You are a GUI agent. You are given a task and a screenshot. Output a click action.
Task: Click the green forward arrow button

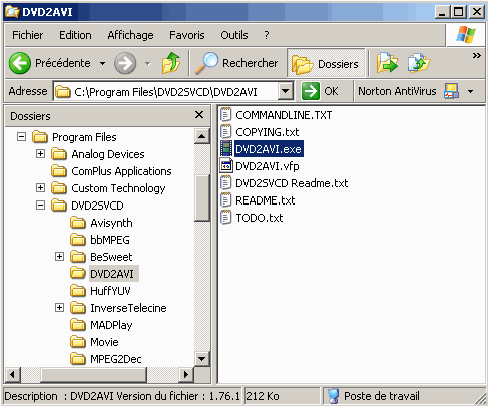(125, 63)
